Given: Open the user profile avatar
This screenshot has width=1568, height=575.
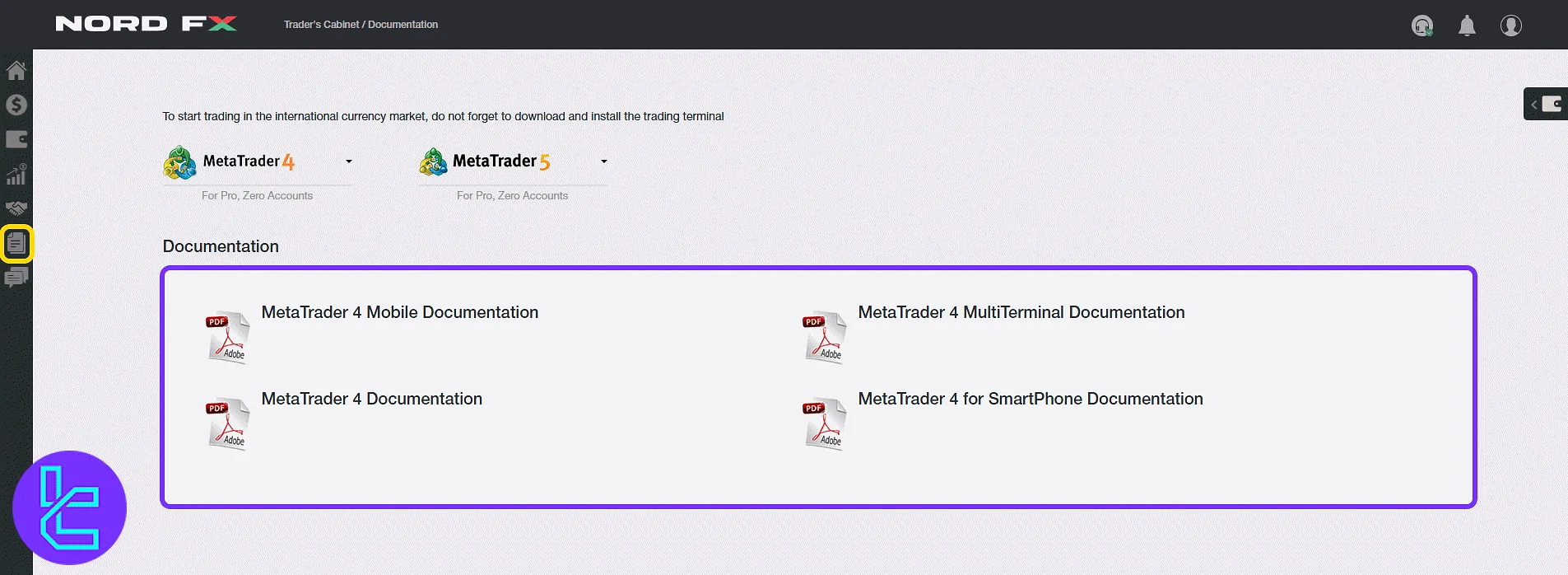Looking at the screenshot, I should pos(1511,26).
